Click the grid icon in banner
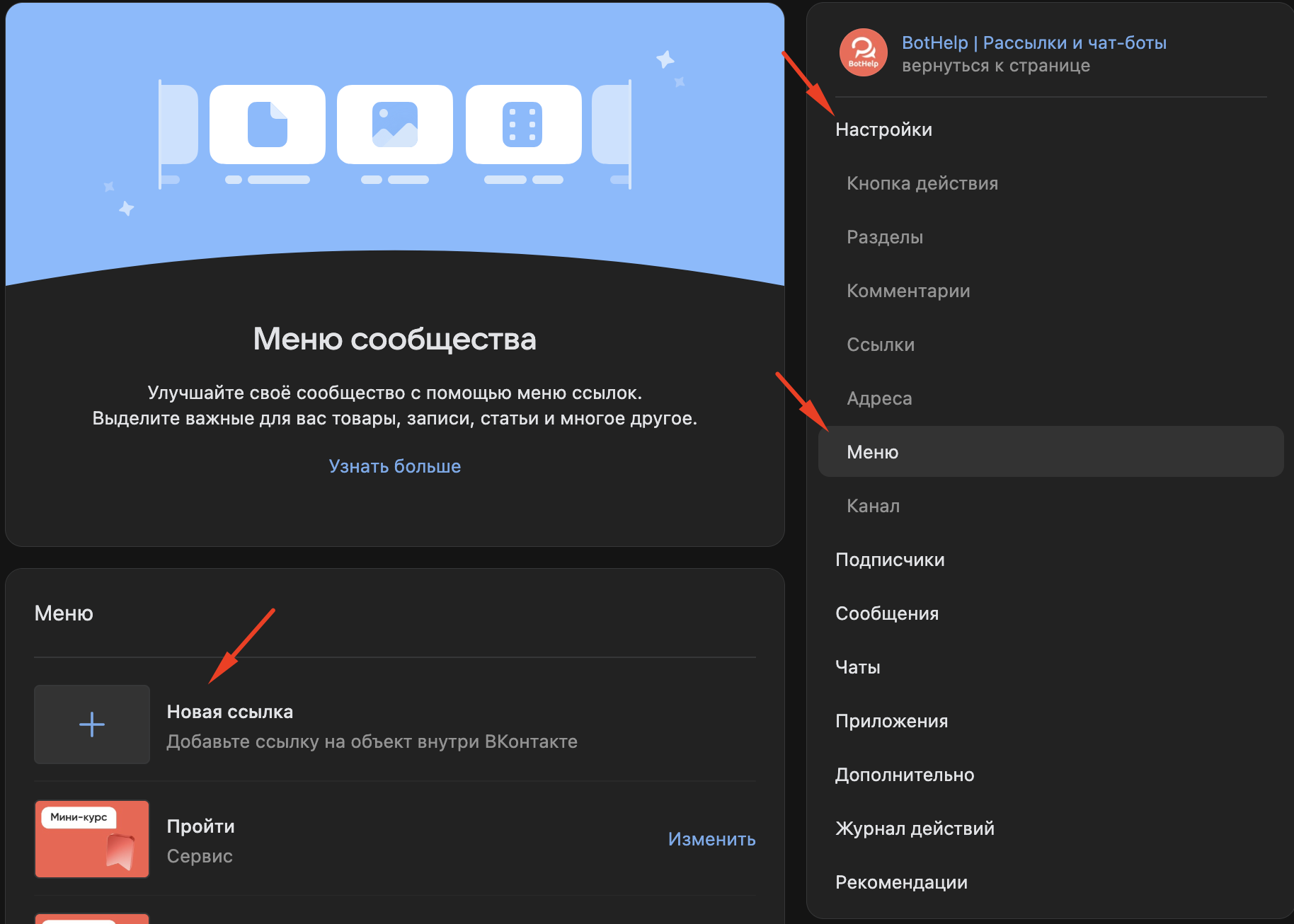1294x924 pixels. [522, 125]
